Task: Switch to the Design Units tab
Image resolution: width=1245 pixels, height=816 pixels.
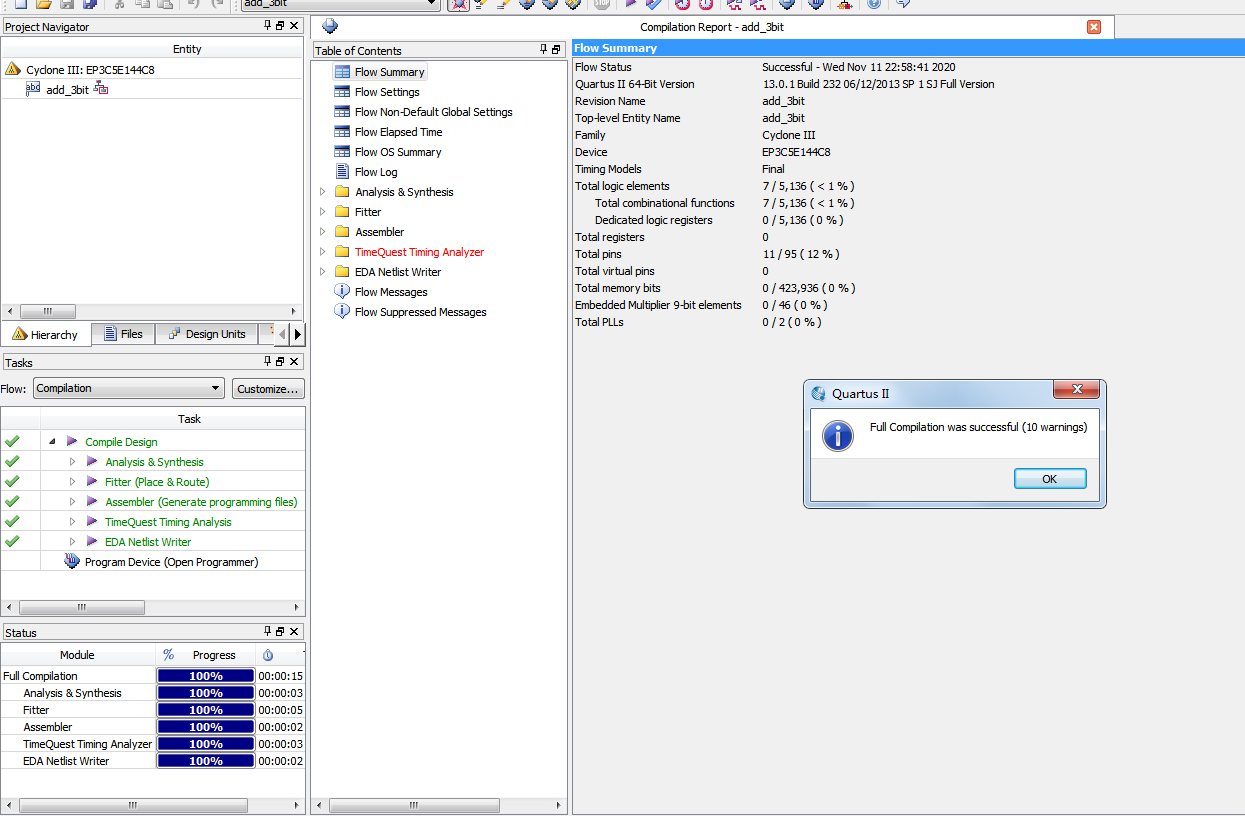Action: pyautogui.click(x=206, y=334)
